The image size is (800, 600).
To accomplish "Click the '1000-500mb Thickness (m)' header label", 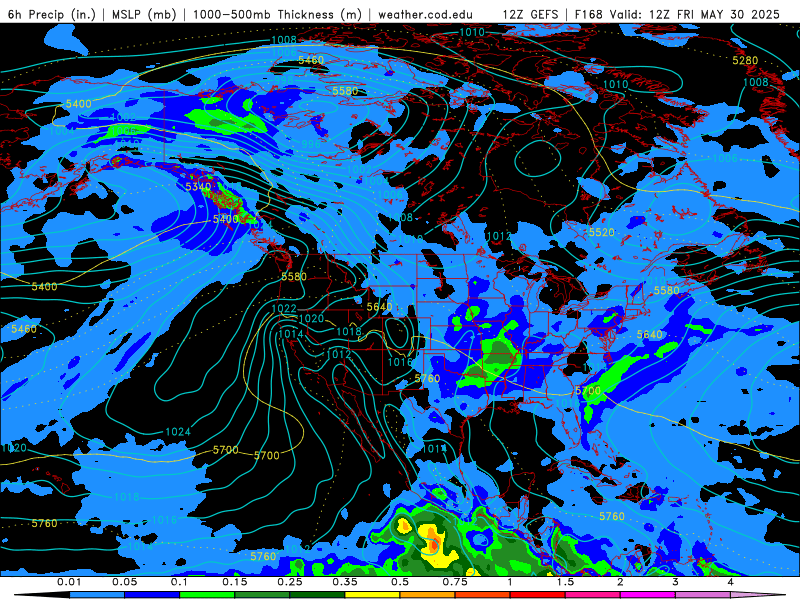I will [277, 14].
